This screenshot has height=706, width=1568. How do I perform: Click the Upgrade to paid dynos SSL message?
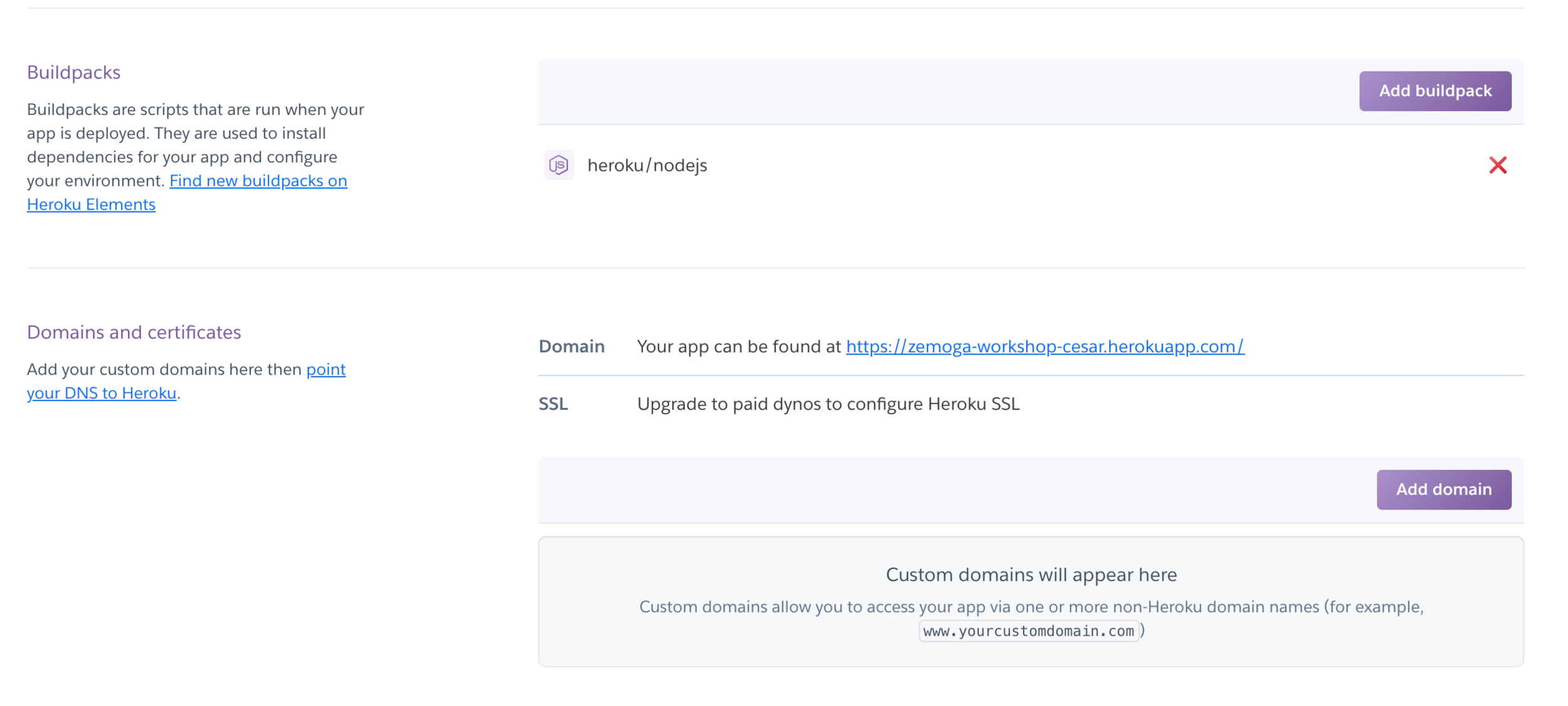point(828,404)
